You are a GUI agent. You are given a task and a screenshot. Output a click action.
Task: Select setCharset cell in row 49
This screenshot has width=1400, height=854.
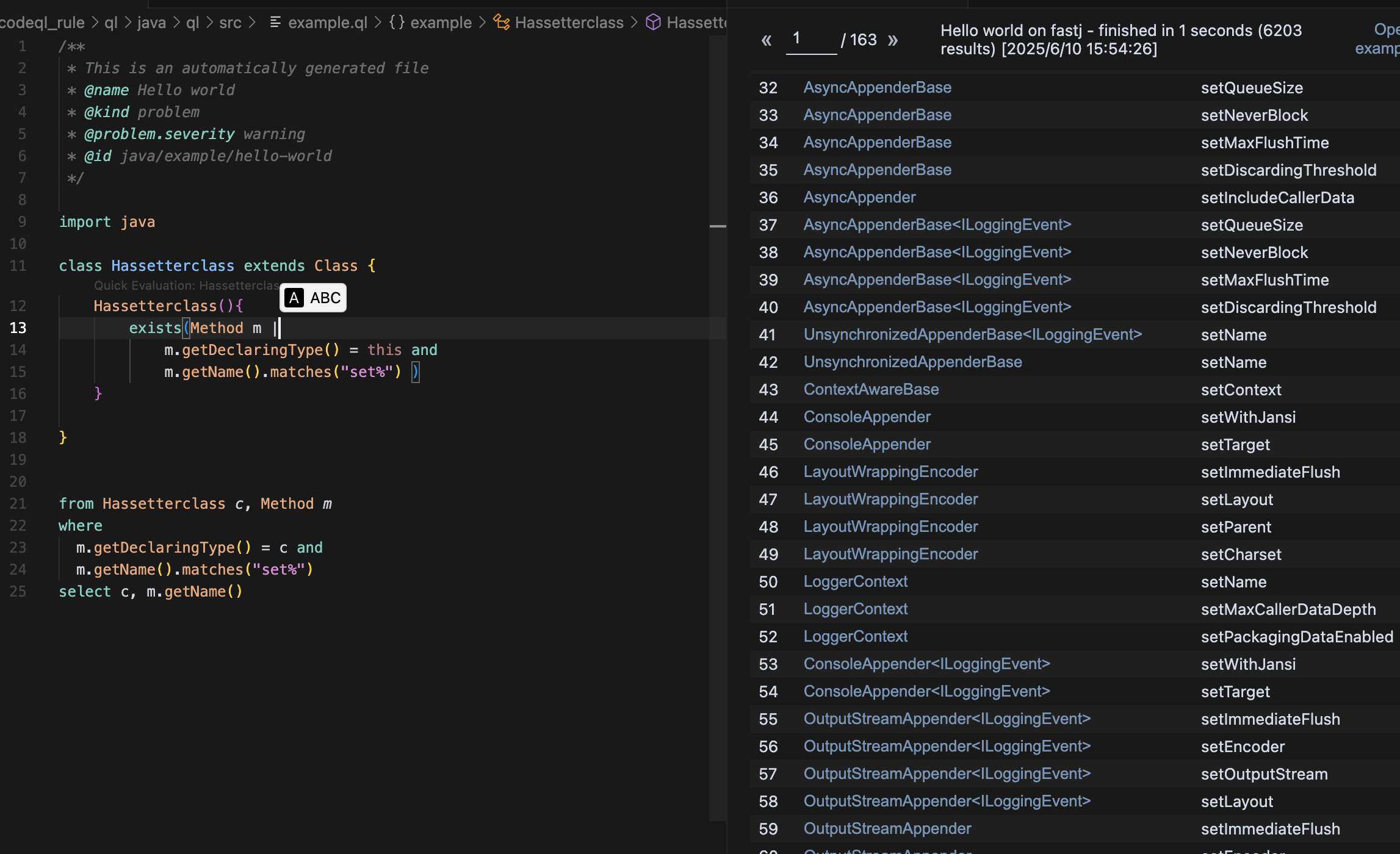click(1241, 554)
